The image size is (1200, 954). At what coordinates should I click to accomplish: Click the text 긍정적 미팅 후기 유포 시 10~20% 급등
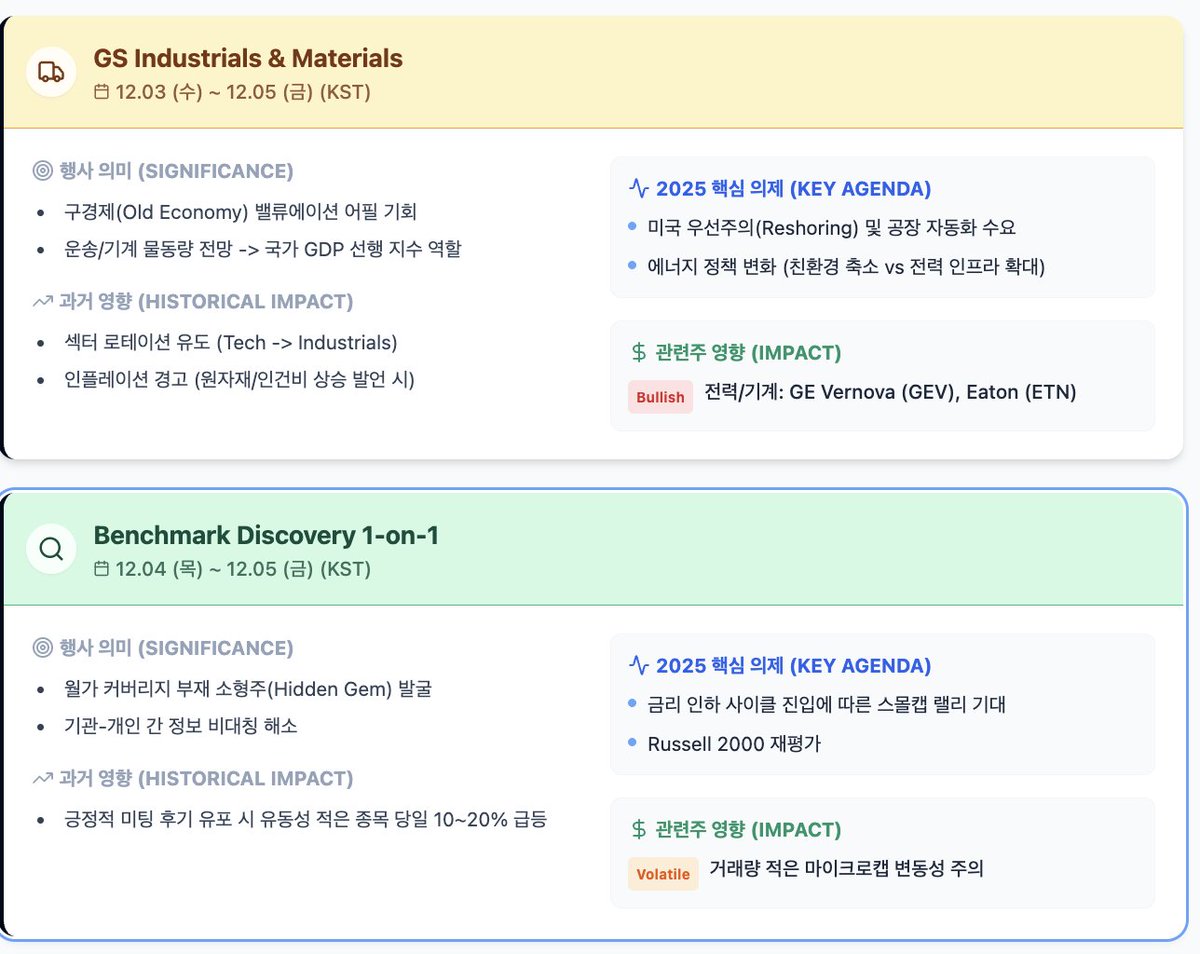pyautogui.click(x=305, y=820)
